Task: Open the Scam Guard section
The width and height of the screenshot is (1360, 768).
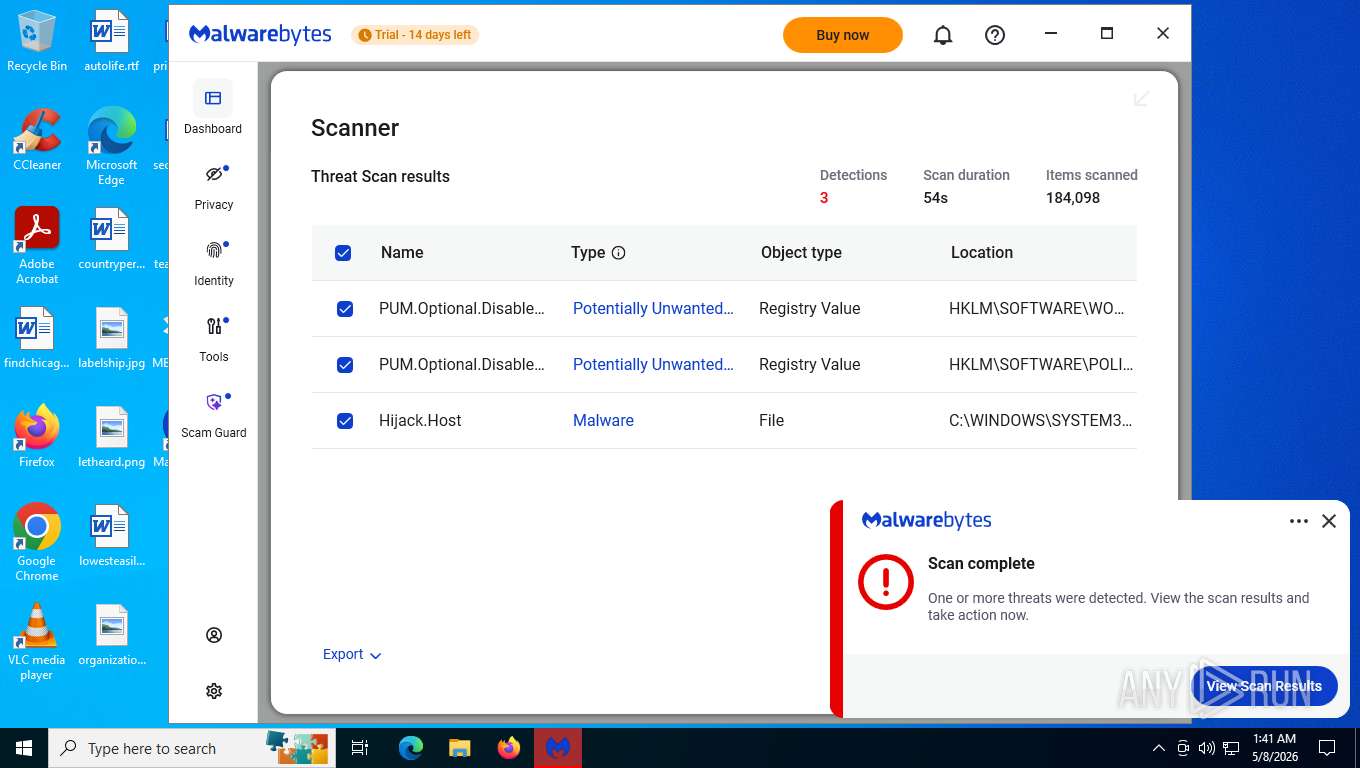Action: [214, 414]
